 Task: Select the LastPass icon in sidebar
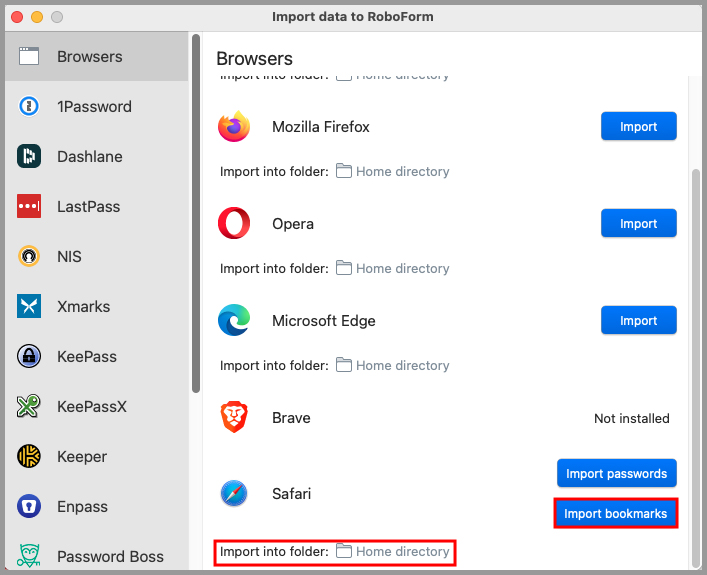[x=29, y=207]
